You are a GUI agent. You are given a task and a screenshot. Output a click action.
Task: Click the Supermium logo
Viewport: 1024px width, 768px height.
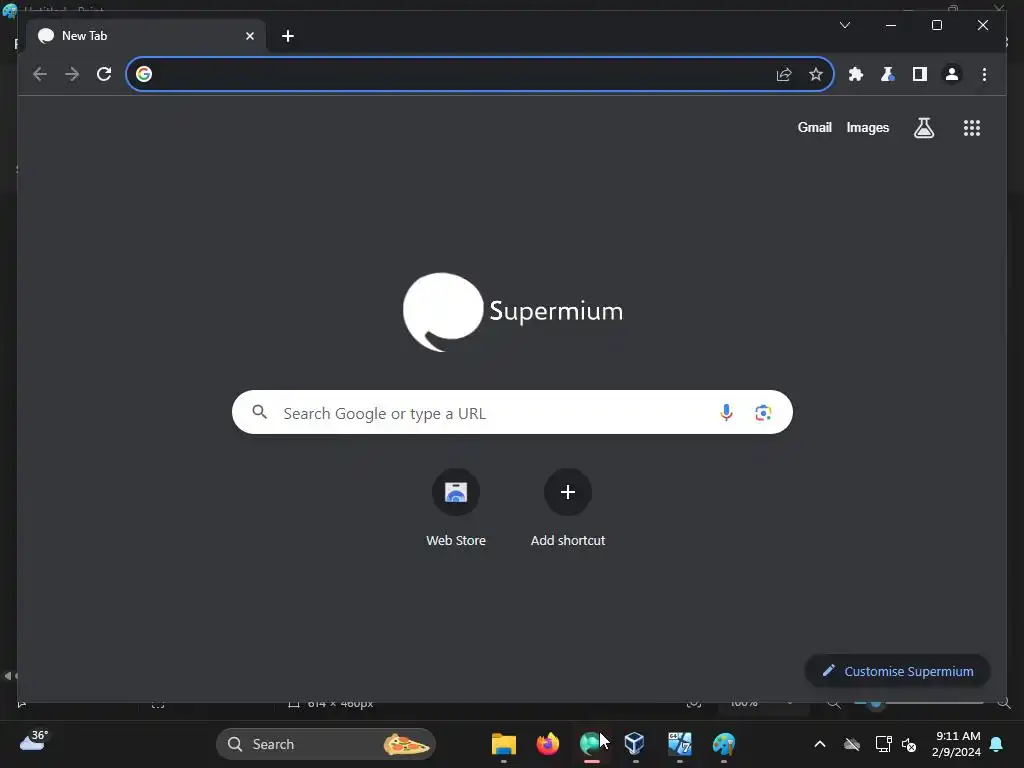tap(513, 312)
